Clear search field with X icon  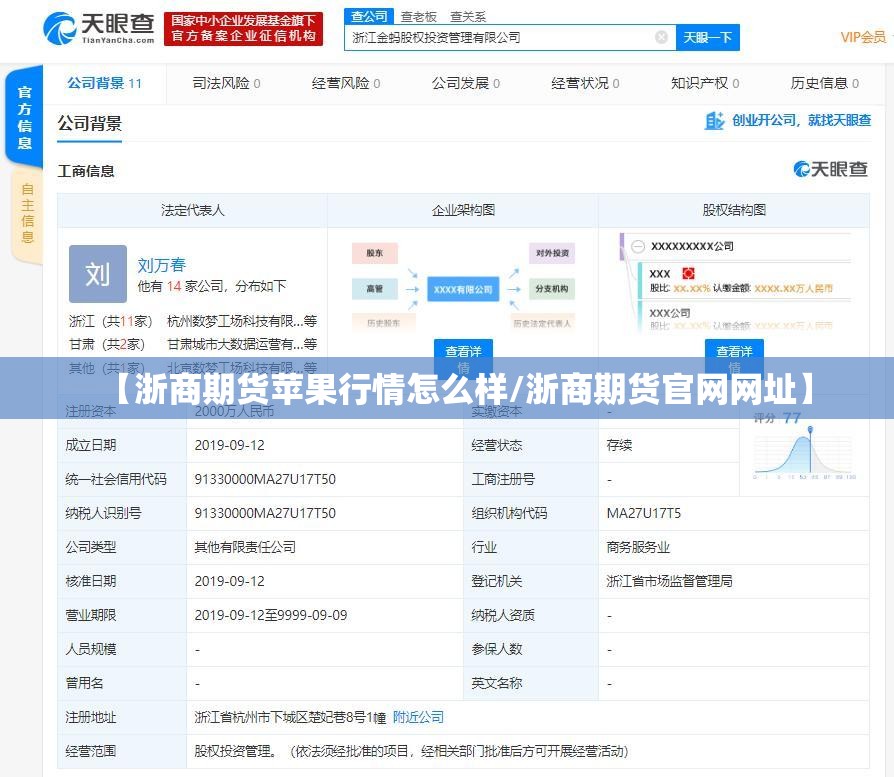tap(661, 38)
